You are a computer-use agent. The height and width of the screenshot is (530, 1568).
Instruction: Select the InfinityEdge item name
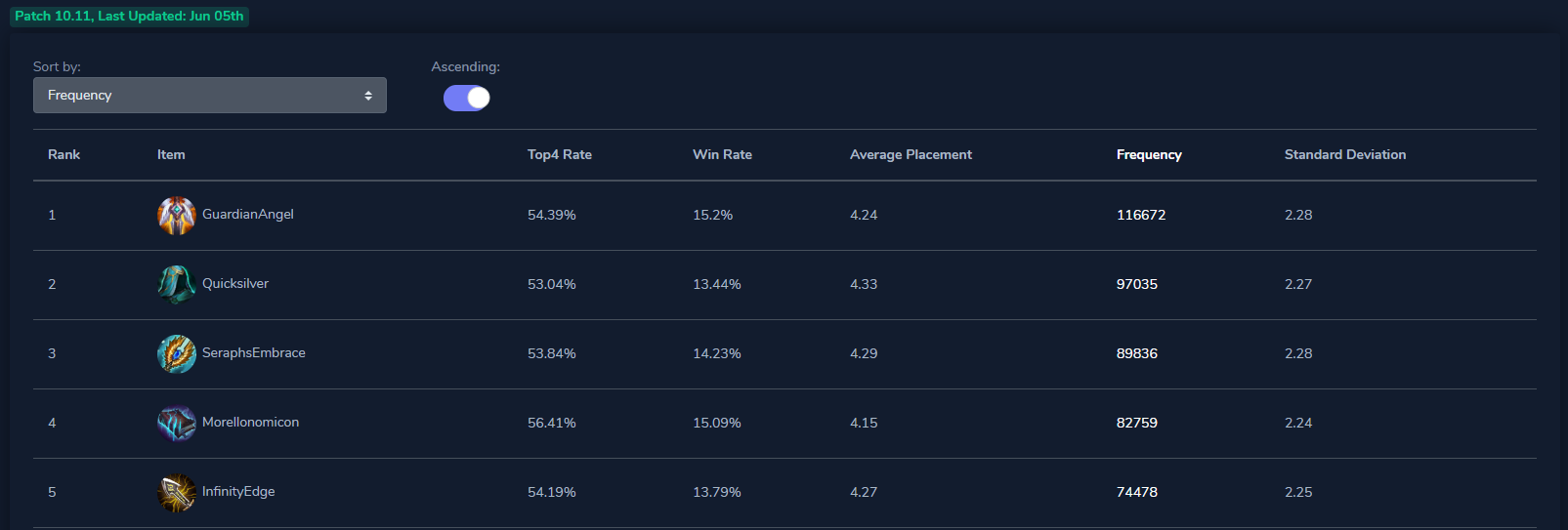pos(238,492)
